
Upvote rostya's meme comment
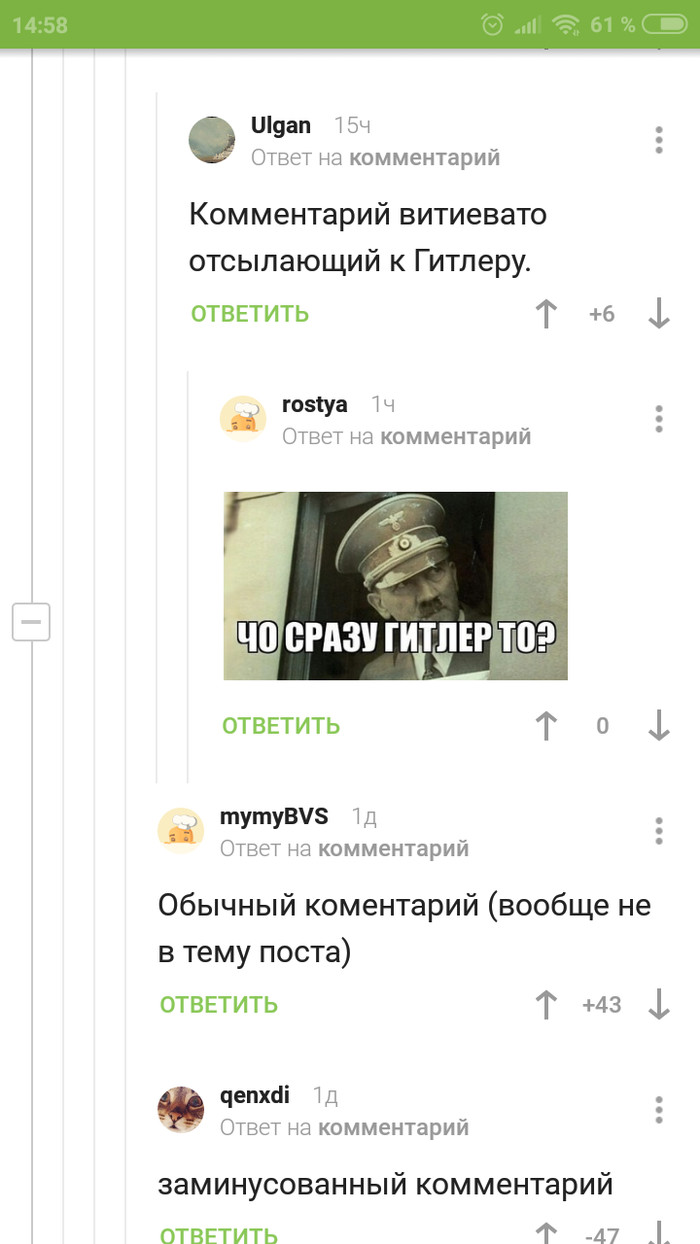pyautogui.click(x=546, y=725)
